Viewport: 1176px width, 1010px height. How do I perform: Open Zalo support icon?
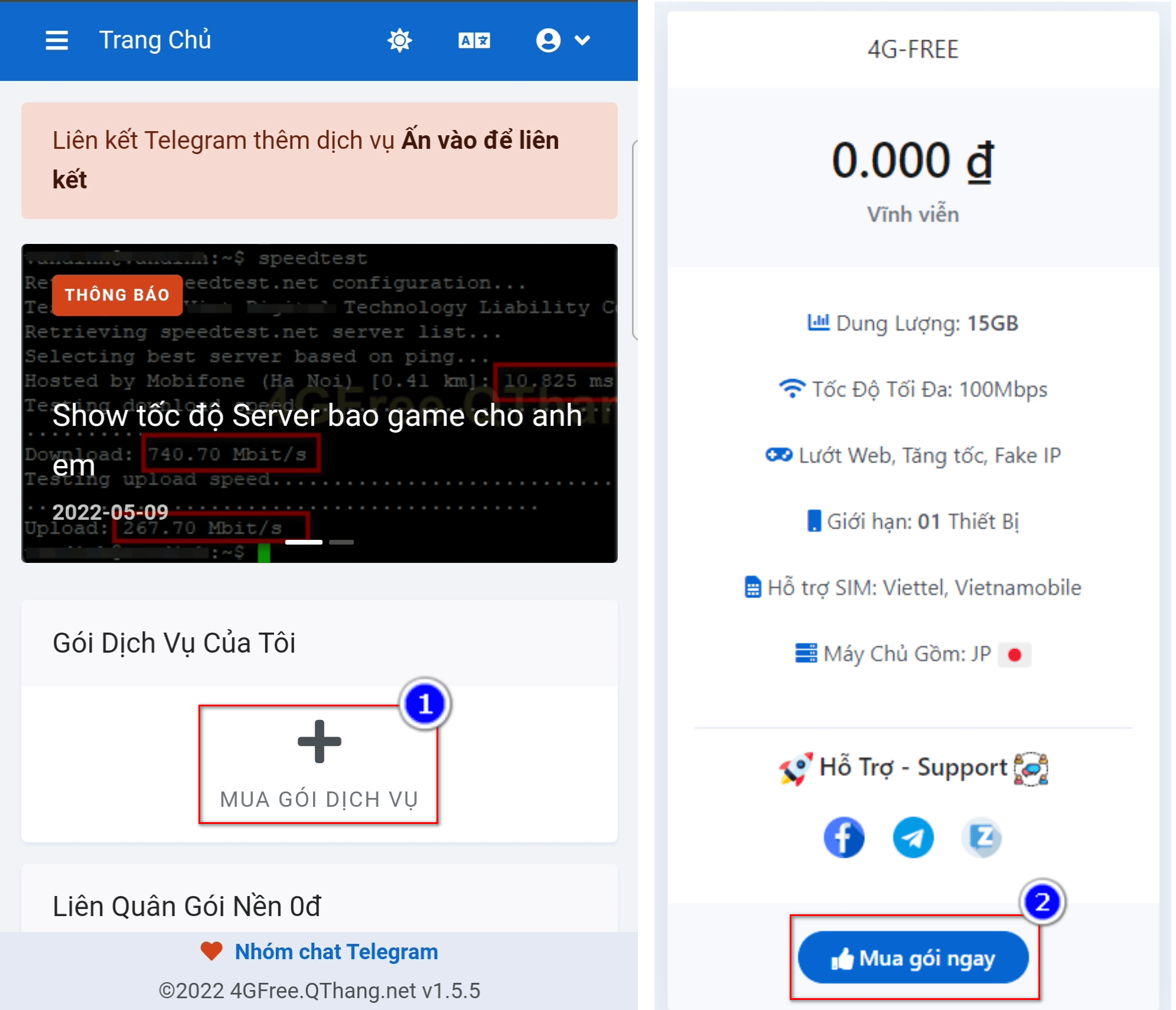tap(982, 837)
